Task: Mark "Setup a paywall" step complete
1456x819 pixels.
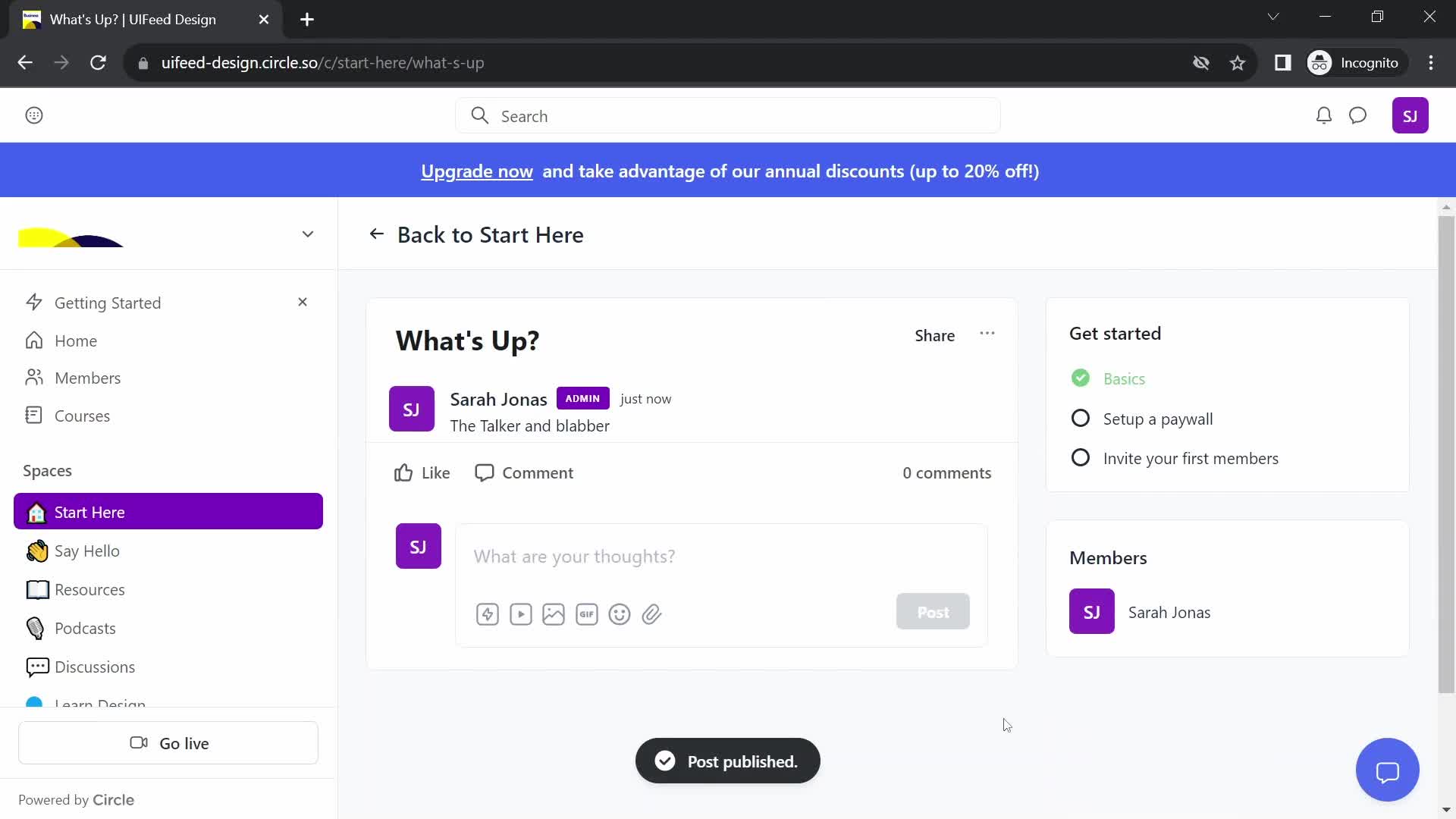Action: (x=1081, y=418)
